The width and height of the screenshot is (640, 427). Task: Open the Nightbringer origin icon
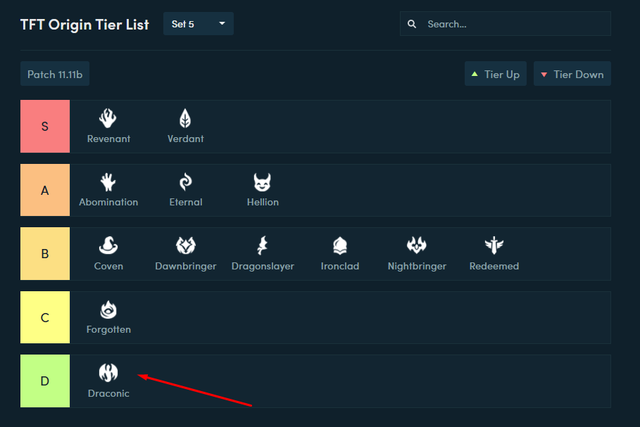pos(417,246)
